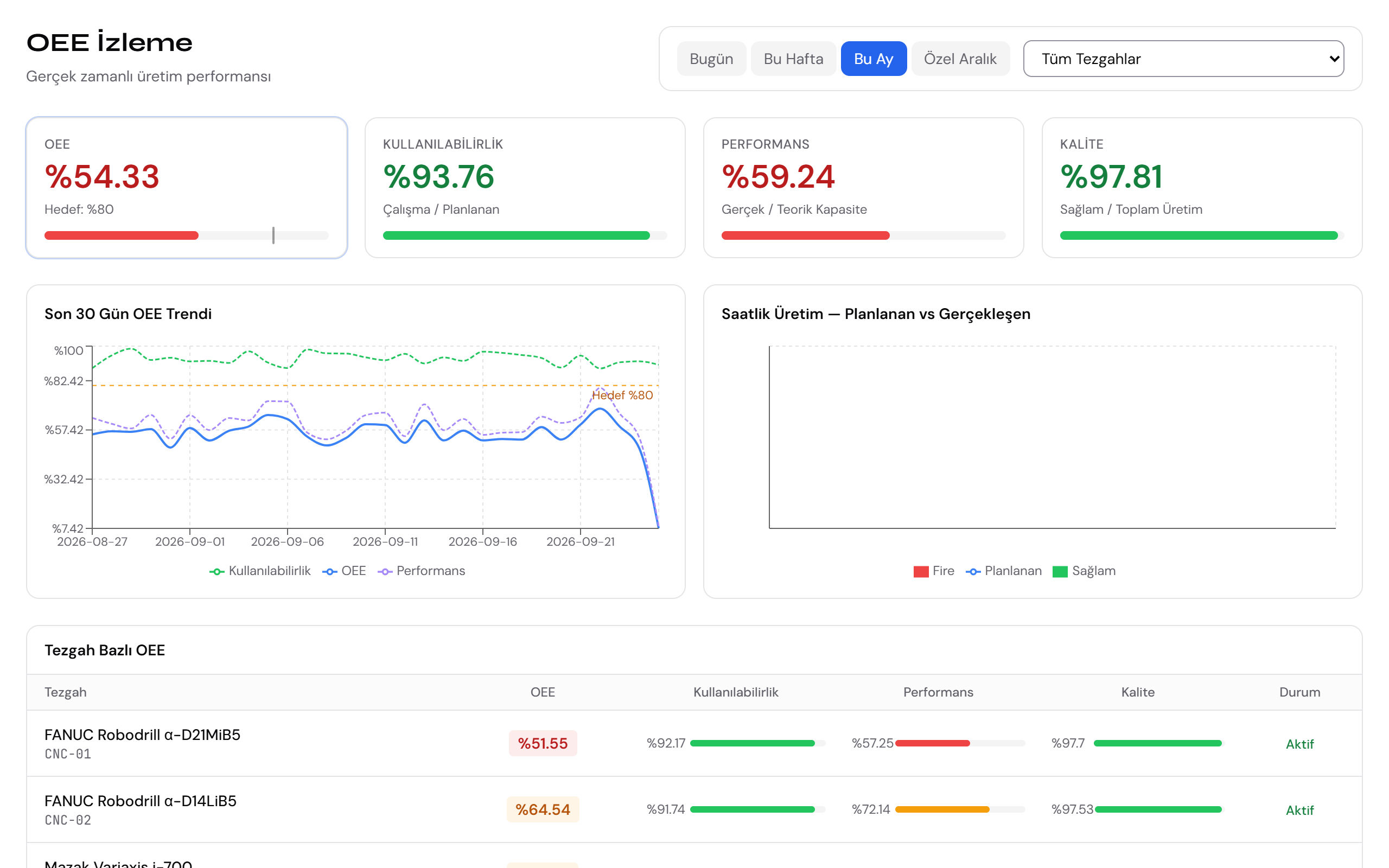
Task: Click the green Sağlam legend swatch
Action: point(1060,571)
